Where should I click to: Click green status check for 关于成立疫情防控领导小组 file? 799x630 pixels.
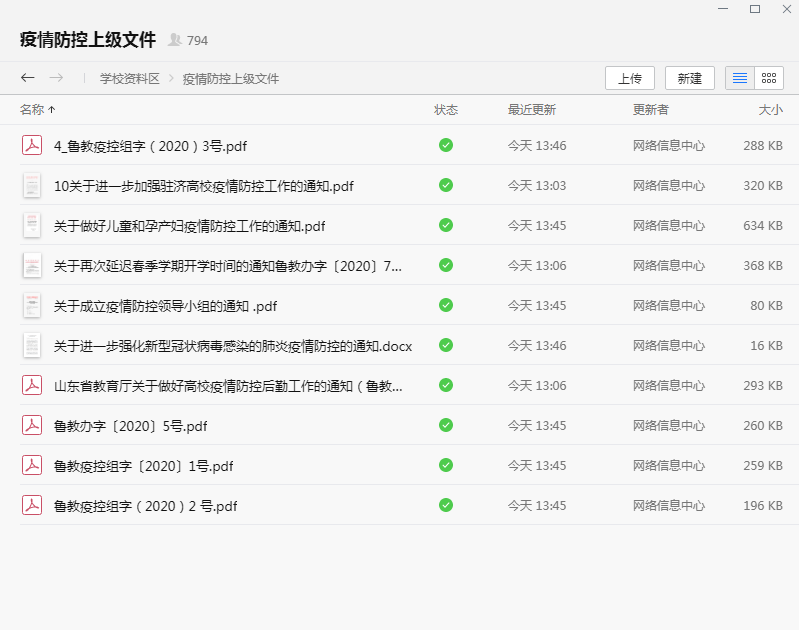(x=446, y=305)
